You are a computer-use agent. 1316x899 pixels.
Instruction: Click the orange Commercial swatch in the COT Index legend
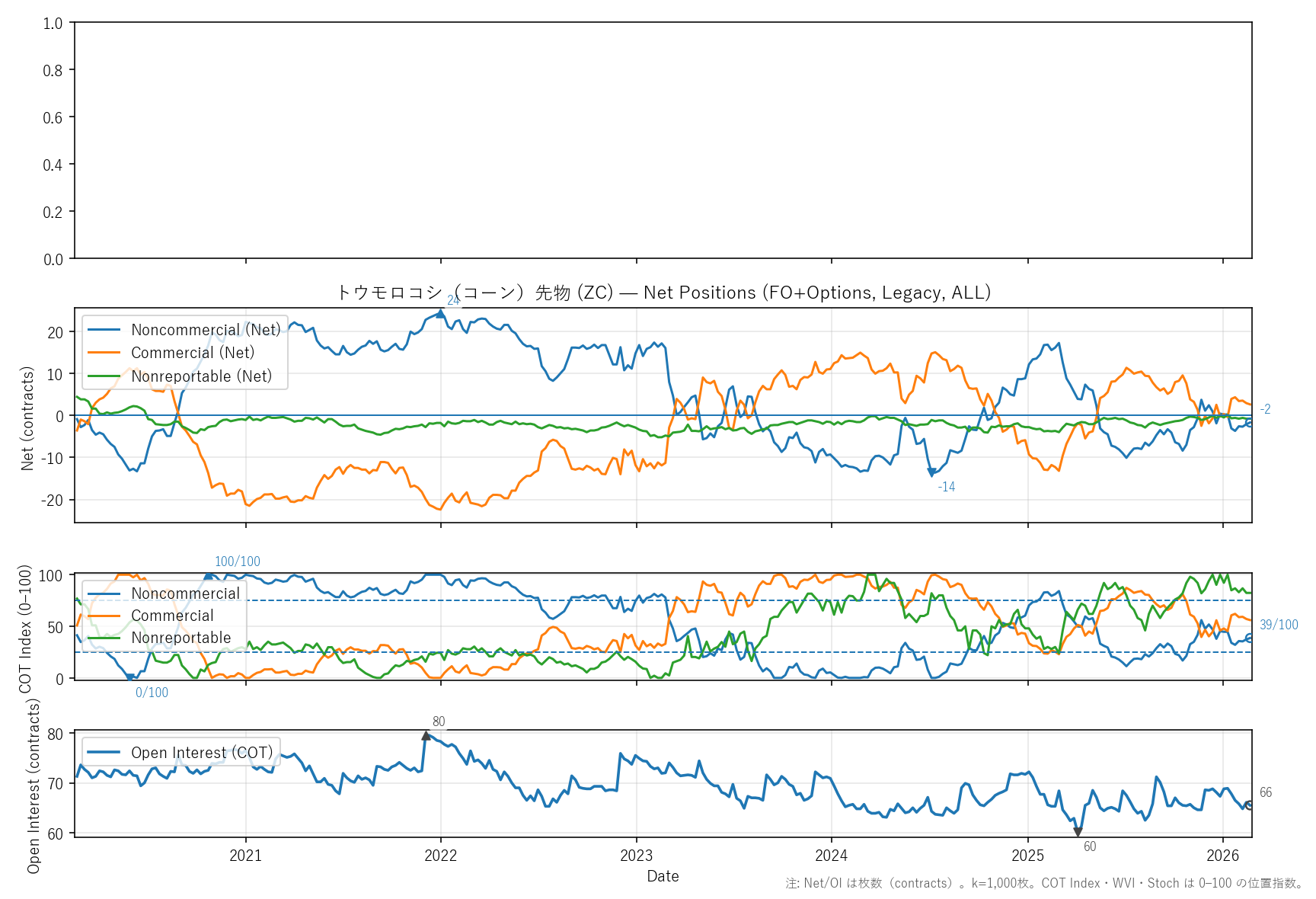pos(104,616)
